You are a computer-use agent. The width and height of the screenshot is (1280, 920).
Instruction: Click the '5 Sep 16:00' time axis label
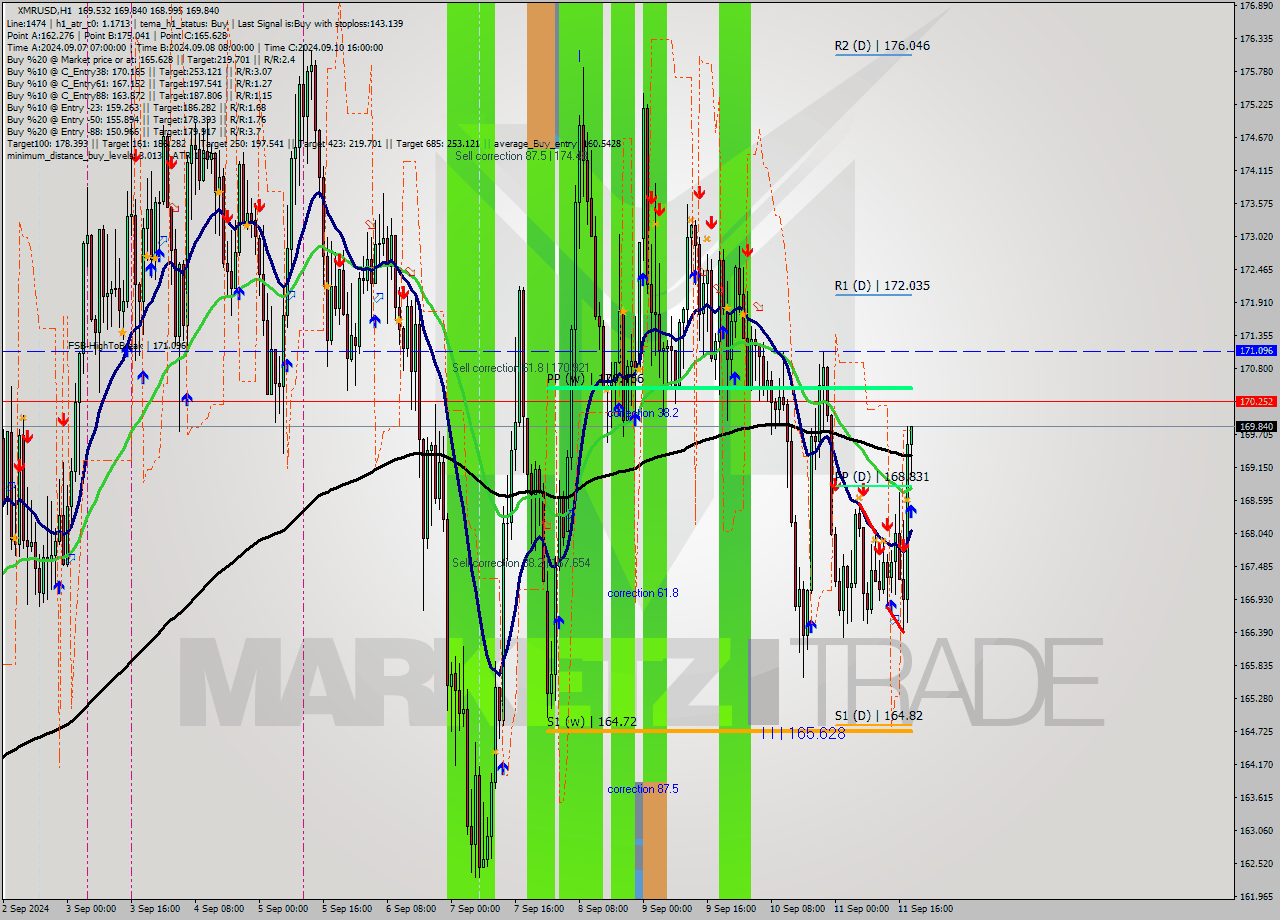[x=347, y=909]
